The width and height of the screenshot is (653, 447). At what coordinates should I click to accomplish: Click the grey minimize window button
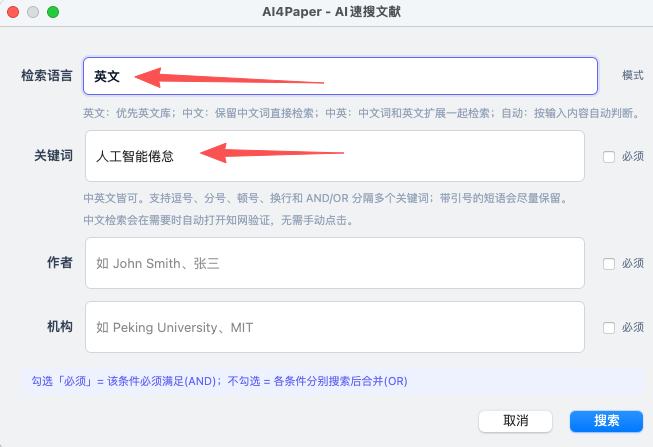coord(33,12)
